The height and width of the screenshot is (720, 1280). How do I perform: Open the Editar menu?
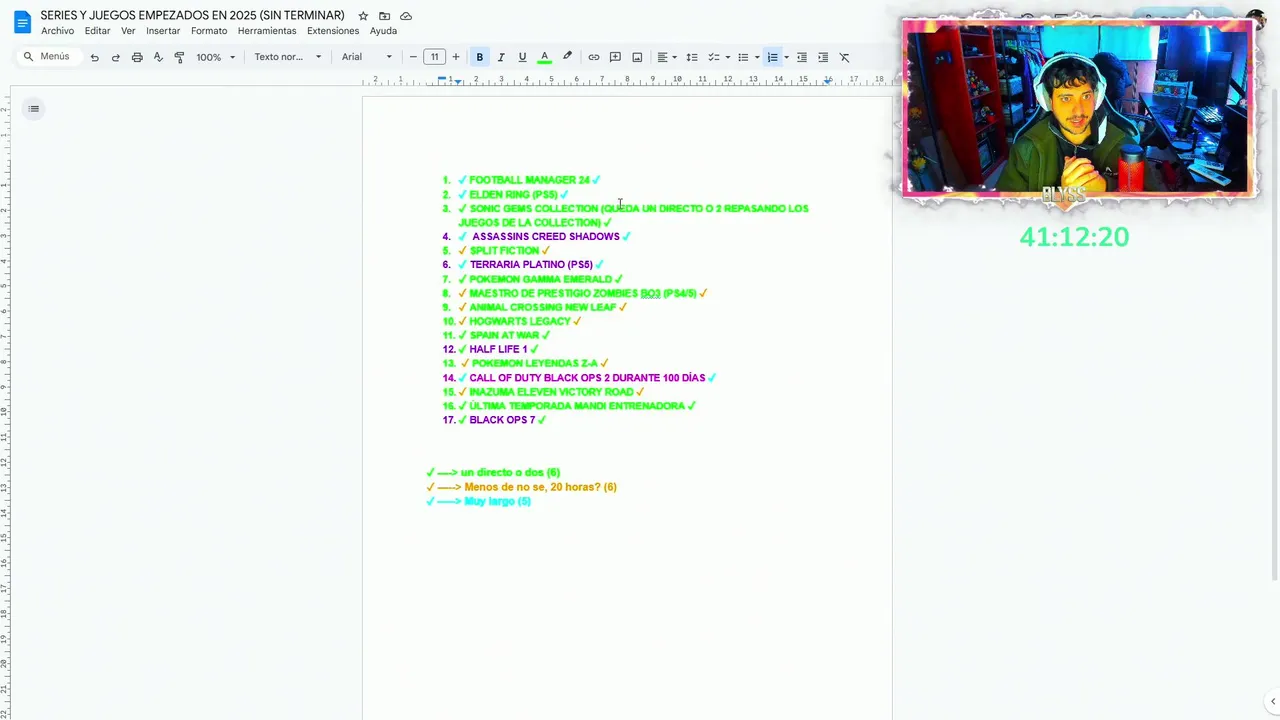pos(97,31)
